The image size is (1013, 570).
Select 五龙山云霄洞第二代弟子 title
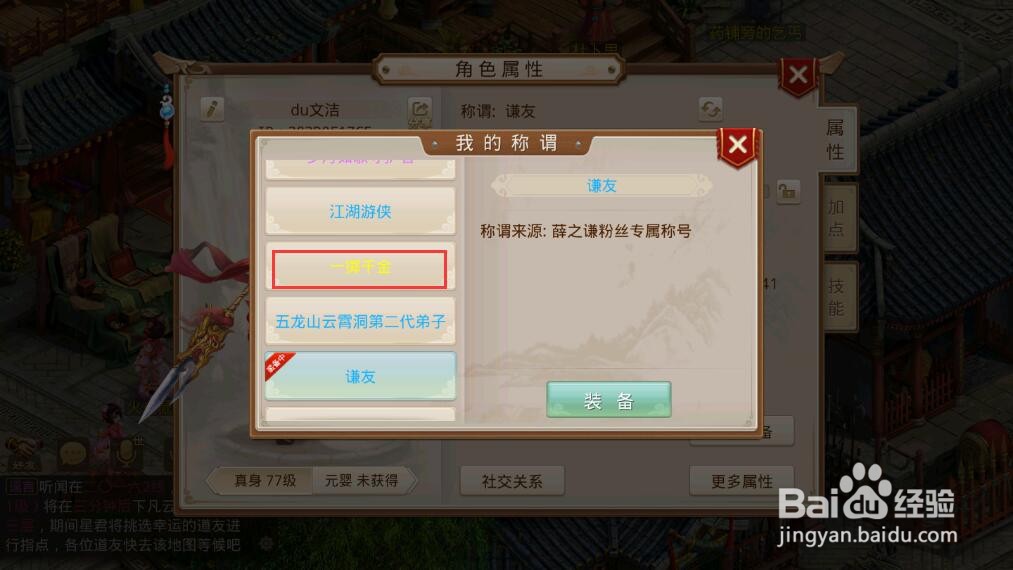(360, 321)
